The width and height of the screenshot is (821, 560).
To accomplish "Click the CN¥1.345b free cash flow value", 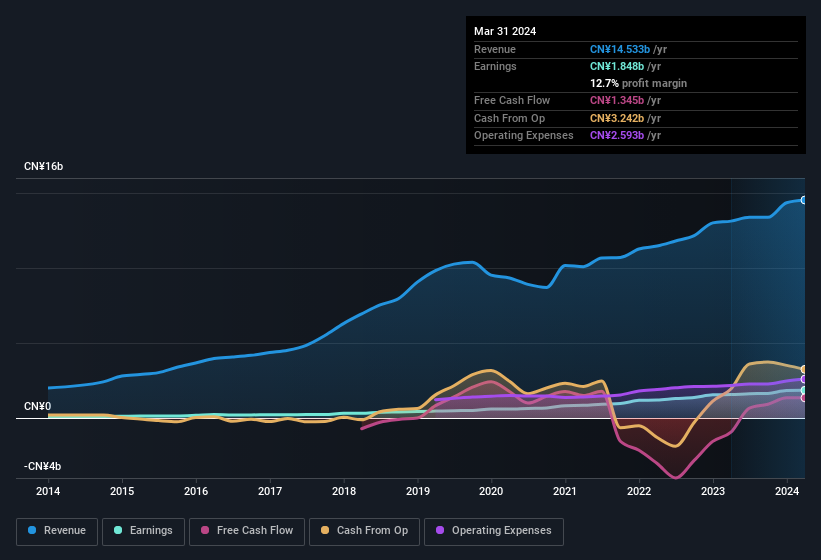I will click(x=617, y=100).
